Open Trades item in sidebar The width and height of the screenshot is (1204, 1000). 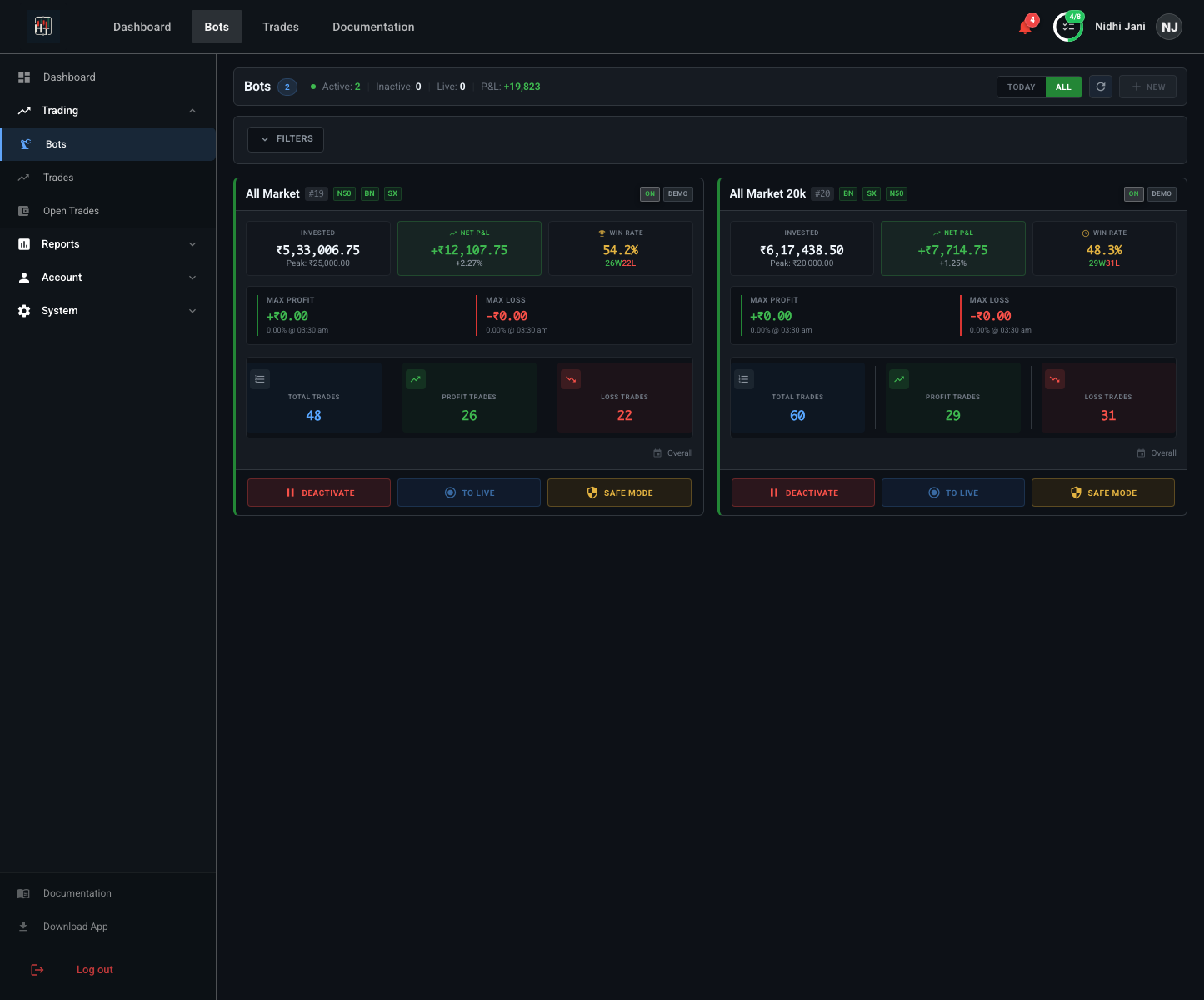click(x=108, y=177)
